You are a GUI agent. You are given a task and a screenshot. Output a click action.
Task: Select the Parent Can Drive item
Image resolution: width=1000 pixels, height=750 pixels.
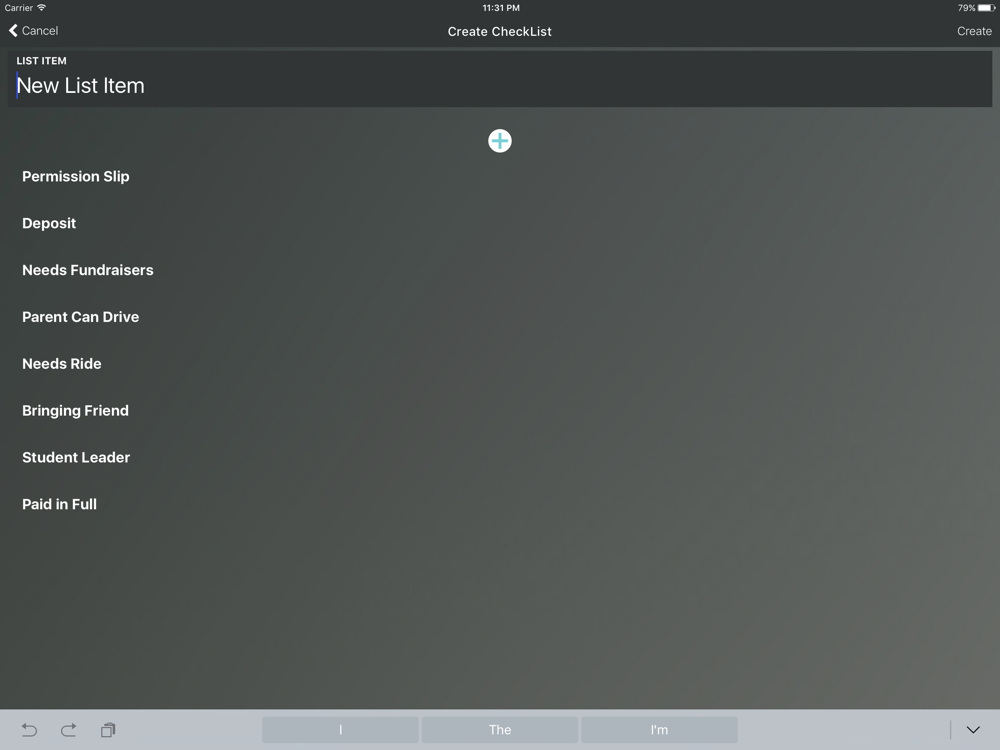point(80,317)
